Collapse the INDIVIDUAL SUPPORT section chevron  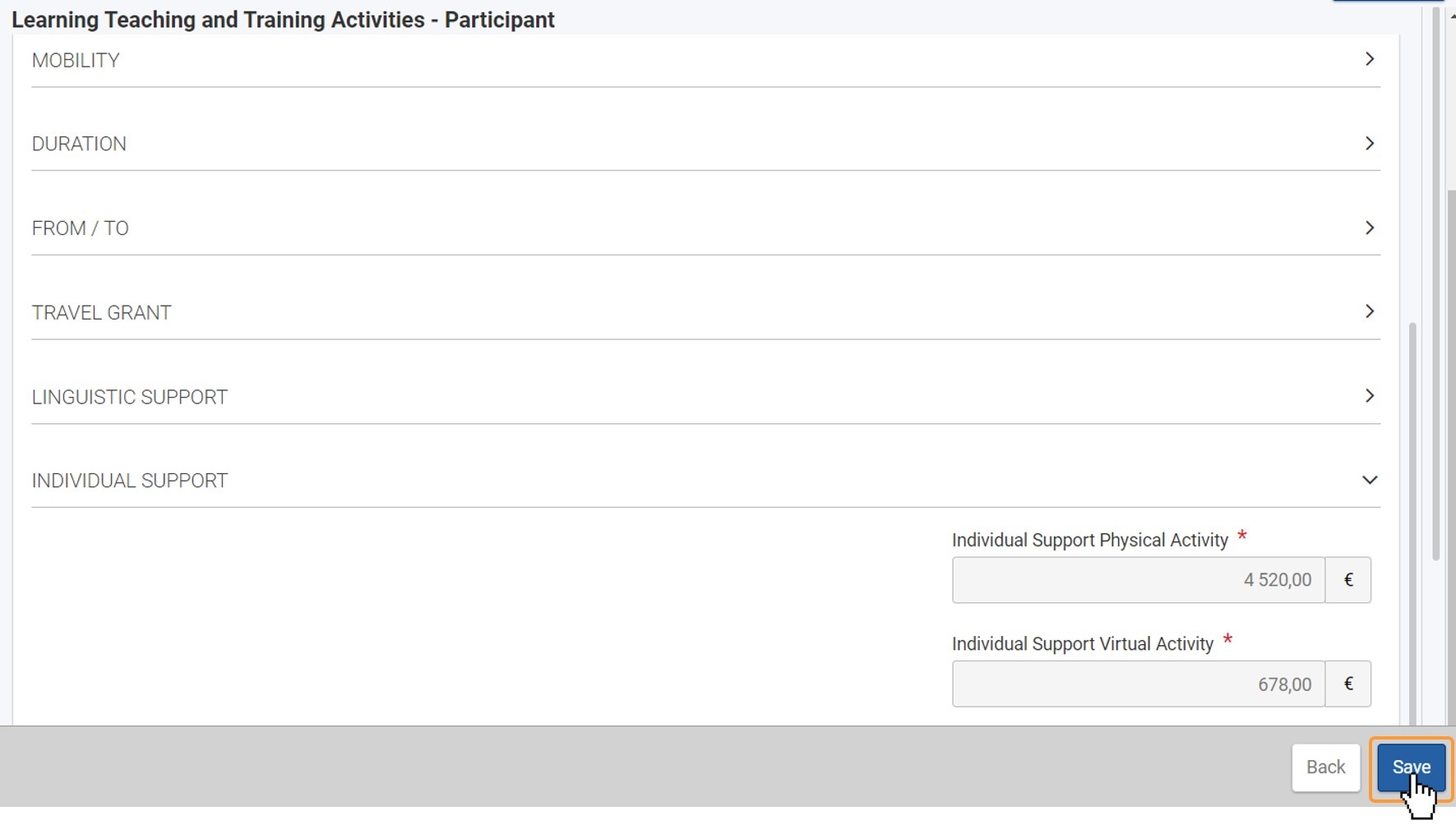(1369, 480)
